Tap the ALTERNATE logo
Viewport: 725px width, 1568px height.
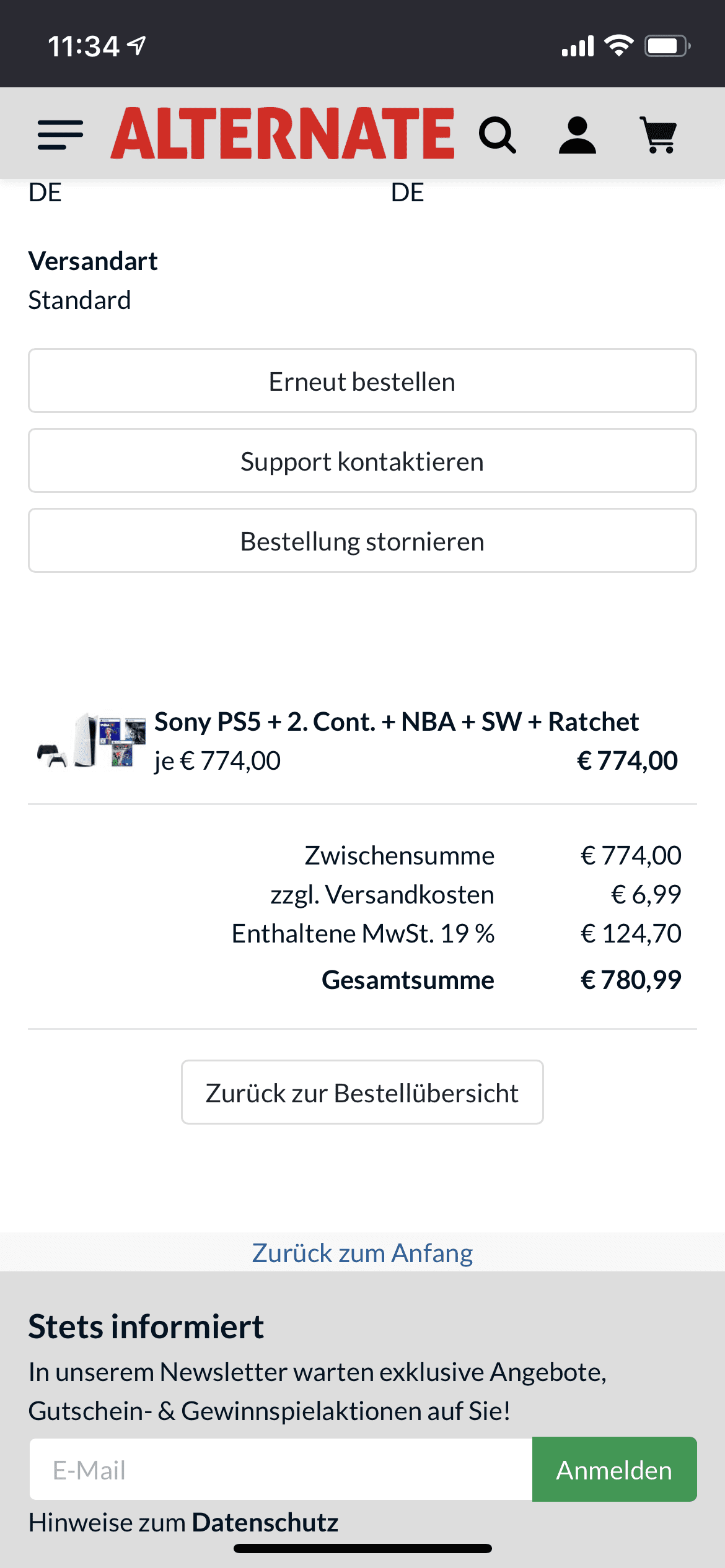(283, 133)
